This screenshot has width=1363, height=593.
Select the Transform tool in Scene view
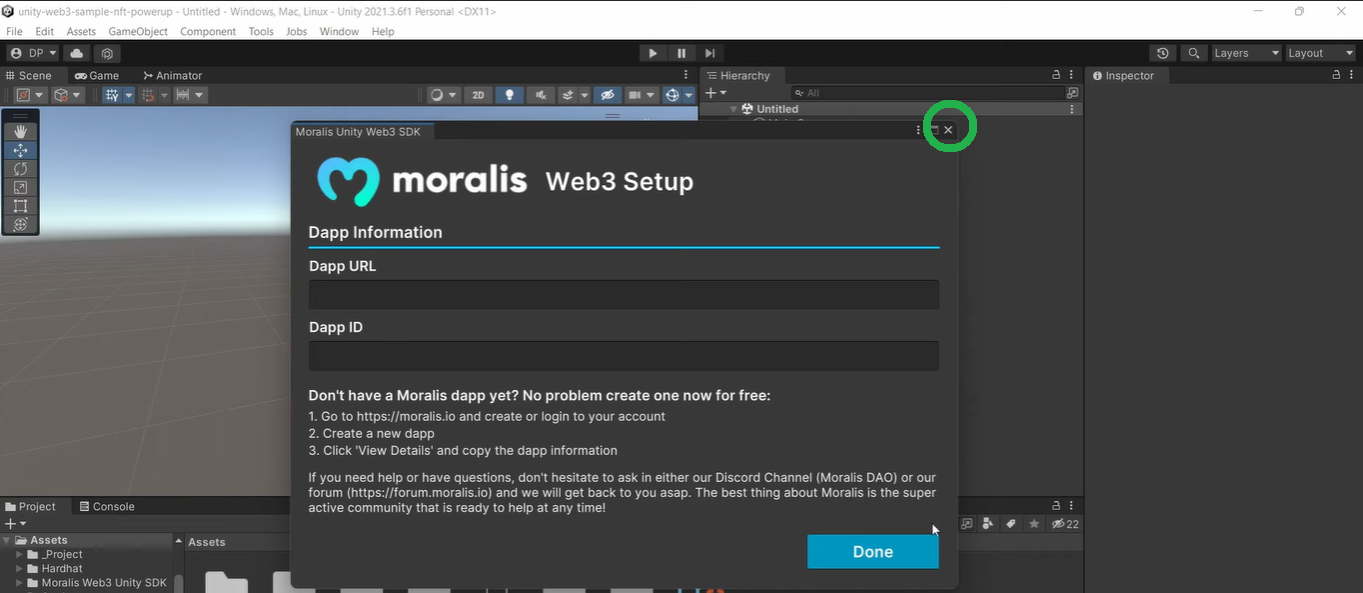20,225
